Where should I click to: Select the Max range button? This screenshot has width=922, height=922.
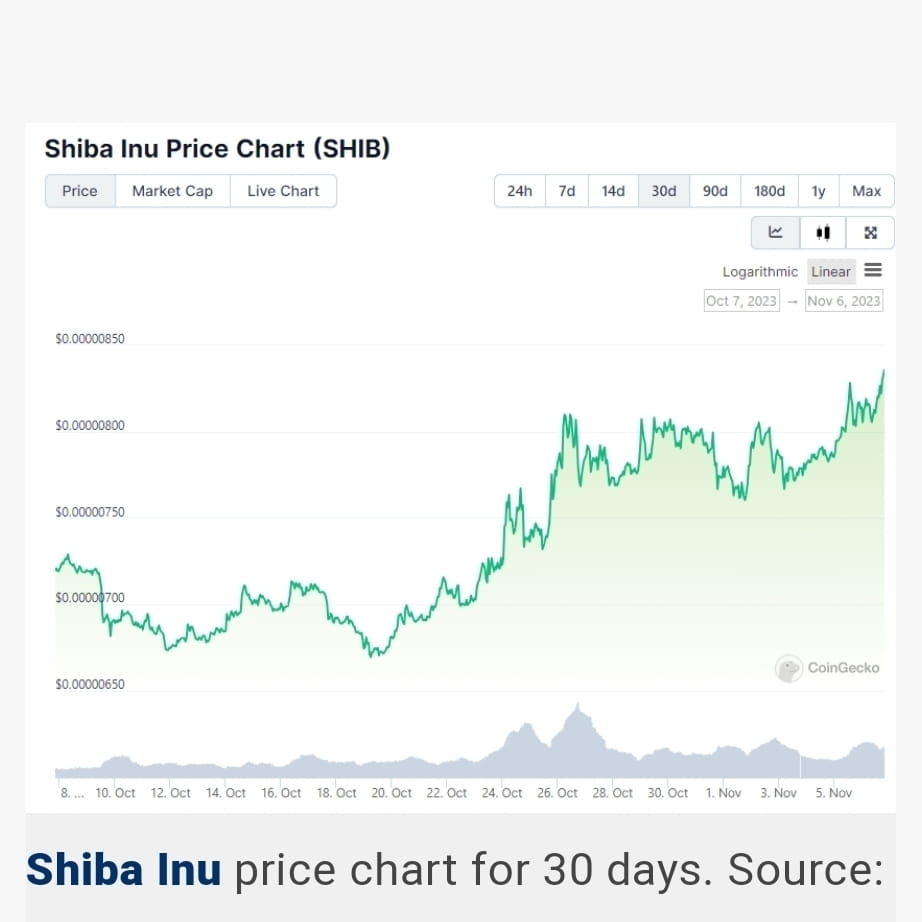(865, 191)
